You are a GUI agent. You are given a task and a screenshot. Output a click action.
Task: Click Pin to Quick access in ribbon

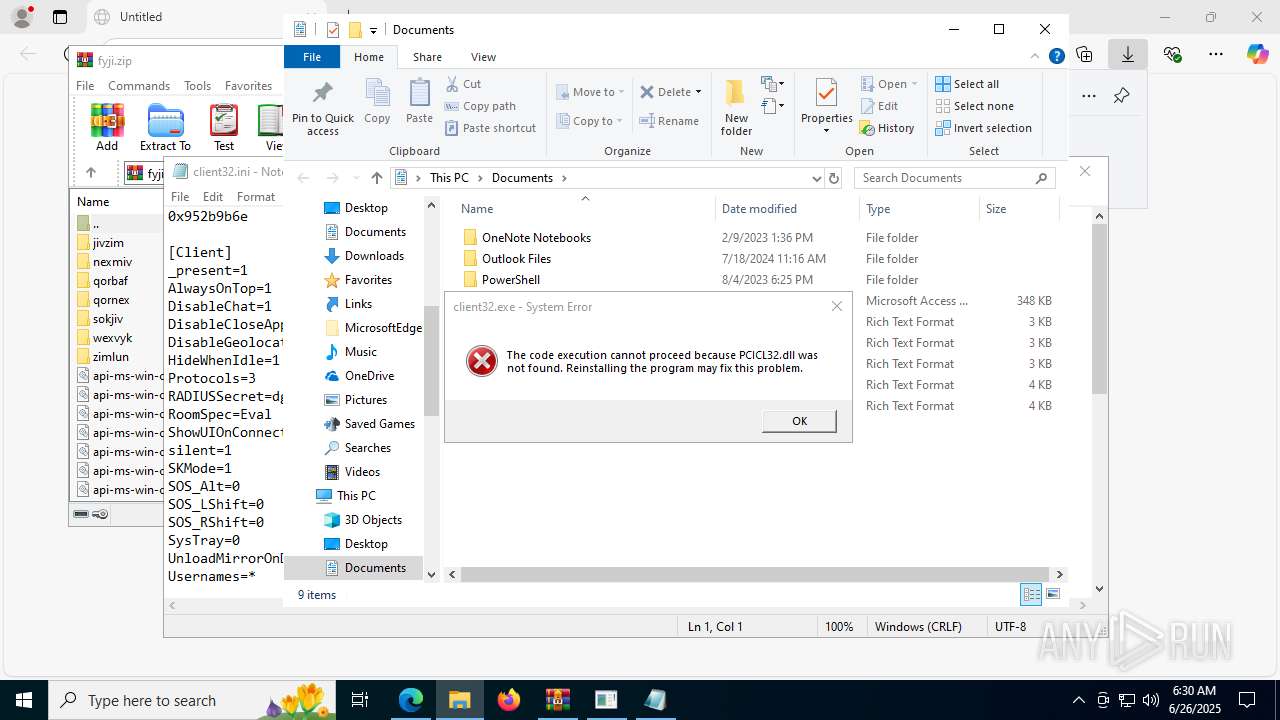coord(322,108)
